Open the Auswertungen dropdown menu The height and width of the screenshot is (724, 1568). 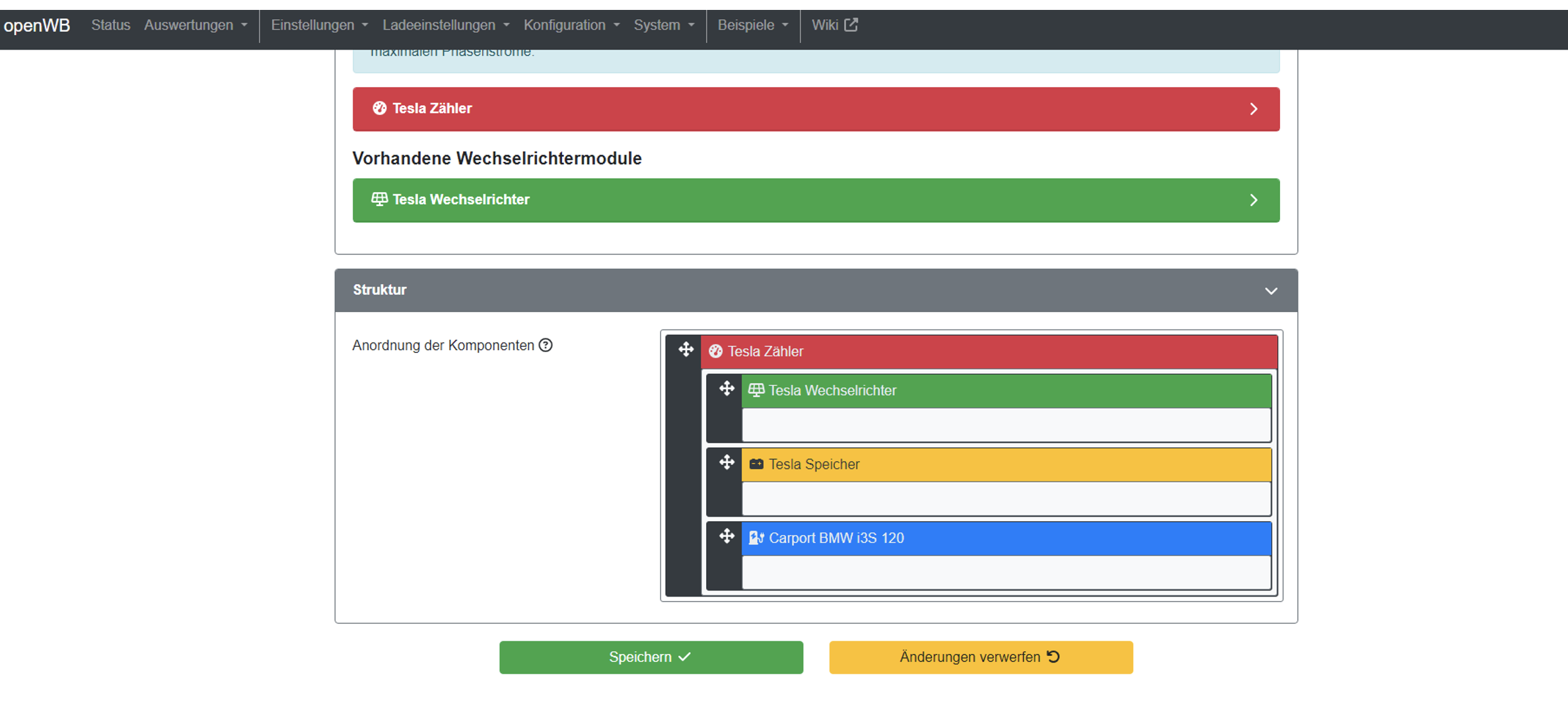tap(196, 25)
